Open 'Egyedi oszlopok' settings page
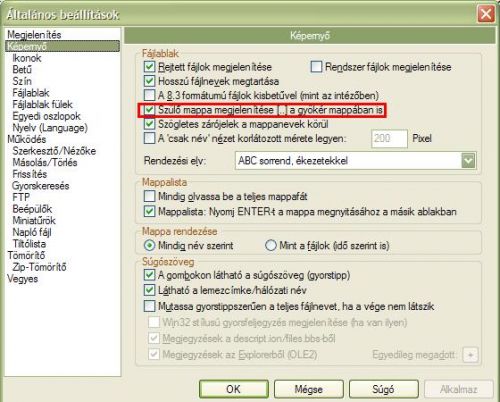The width and height of the screenshot is (500, 402). point(46,116)
